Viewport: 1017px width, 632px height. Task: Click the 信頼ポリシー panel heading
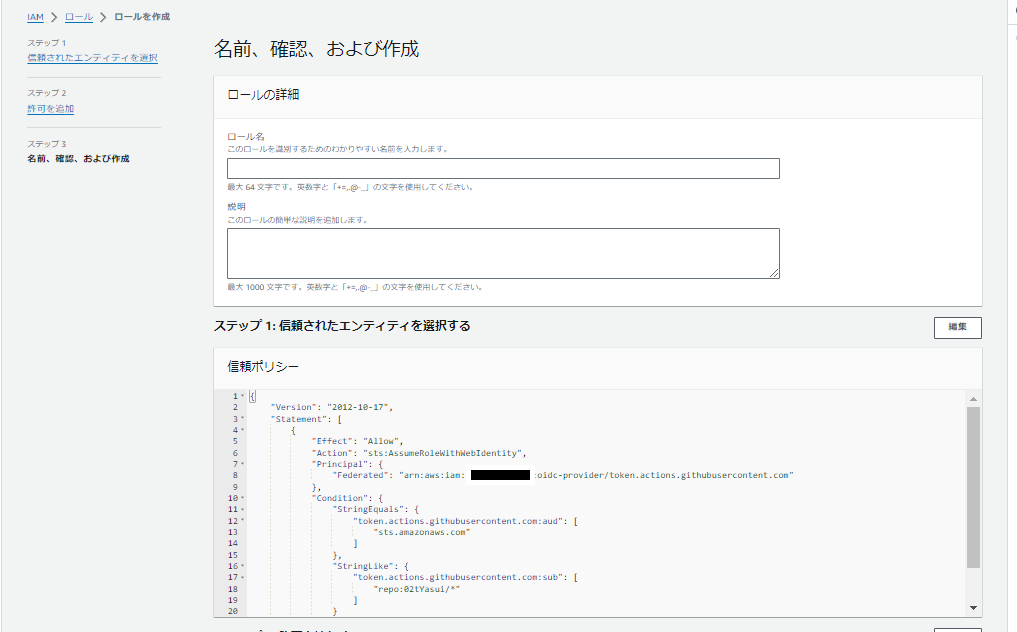(263, 367)
